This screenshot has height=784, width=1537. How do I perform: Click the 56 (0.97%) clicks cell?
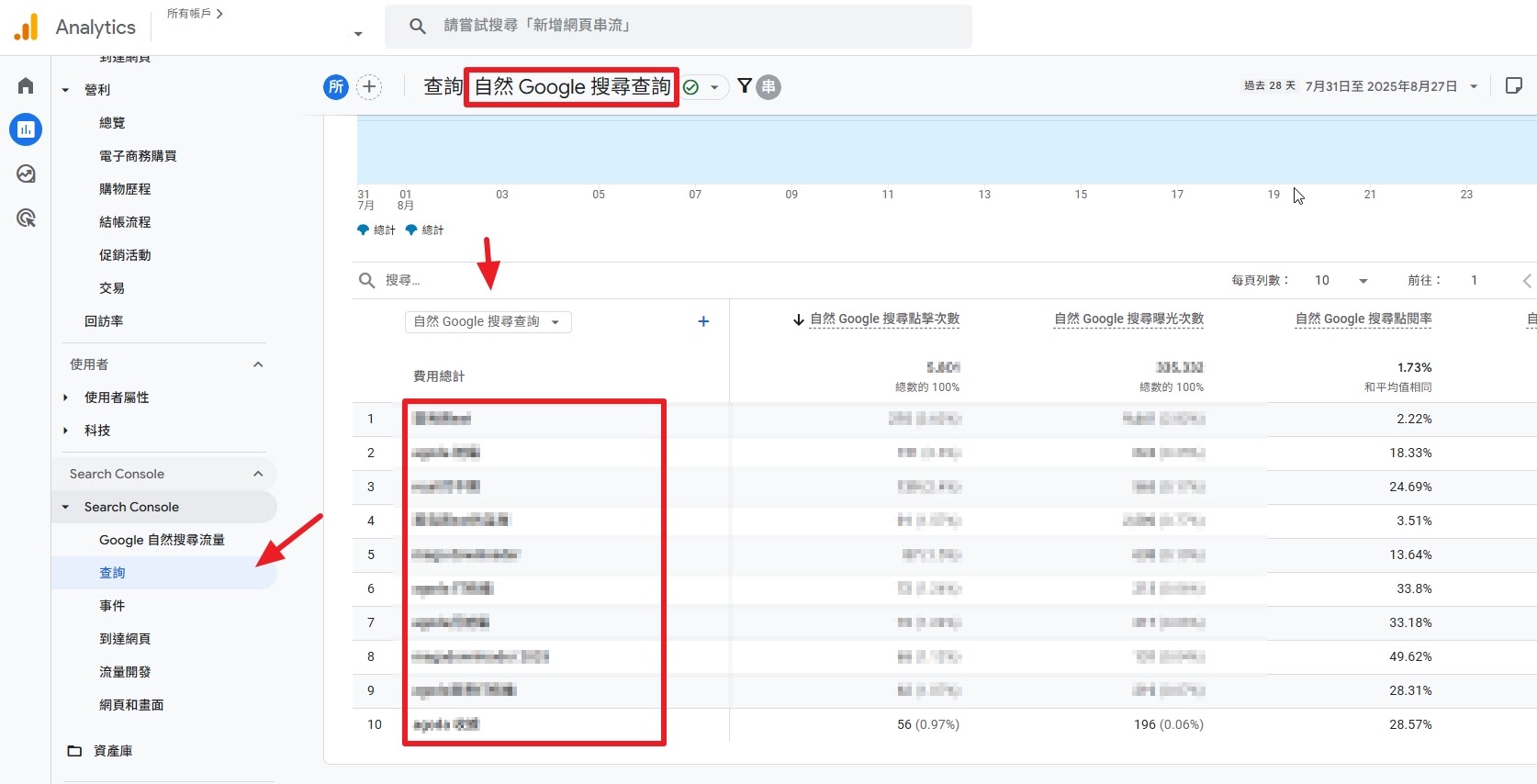point(927,724)
